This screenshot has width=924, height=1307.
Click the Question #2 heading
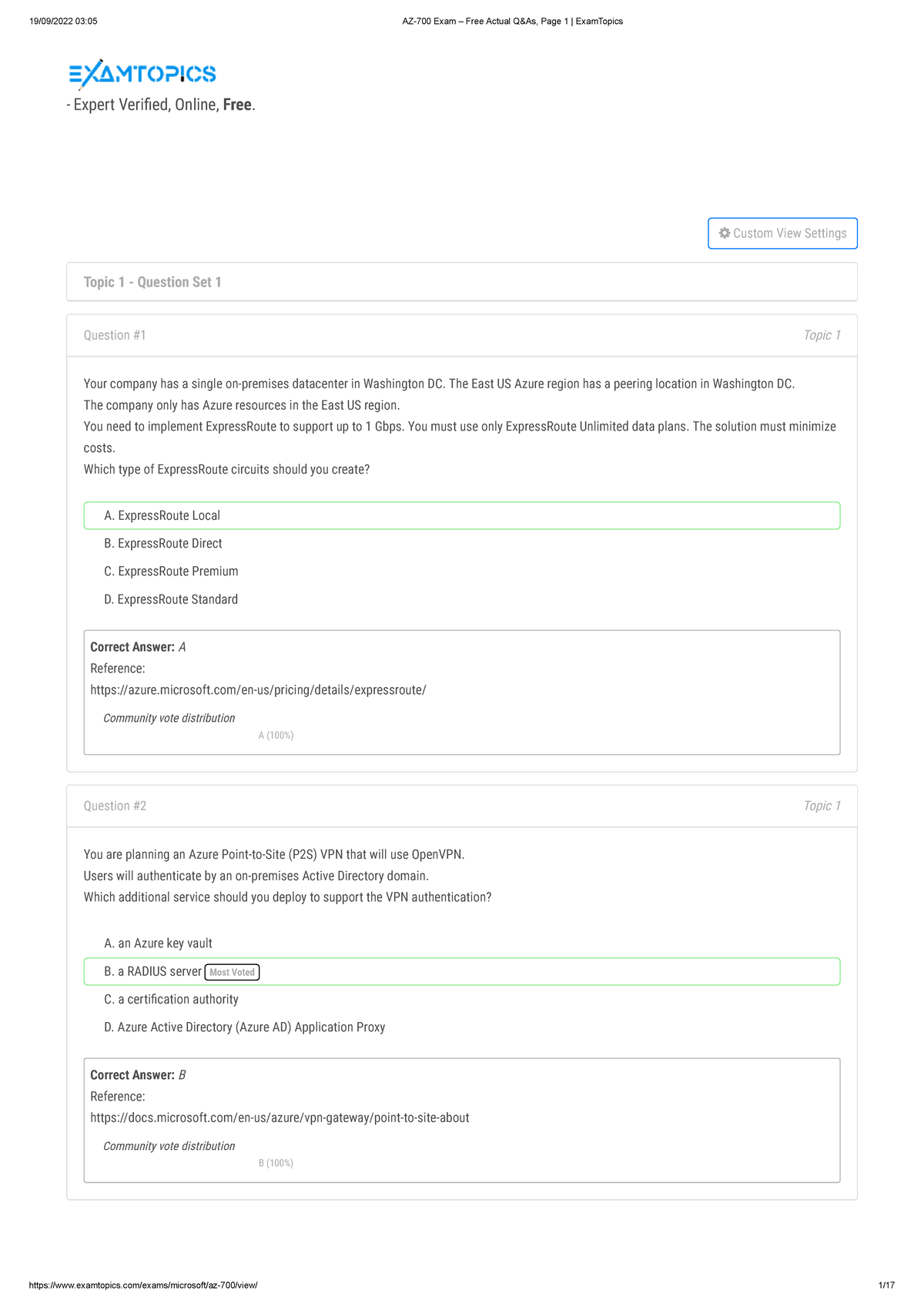(115, 806)
